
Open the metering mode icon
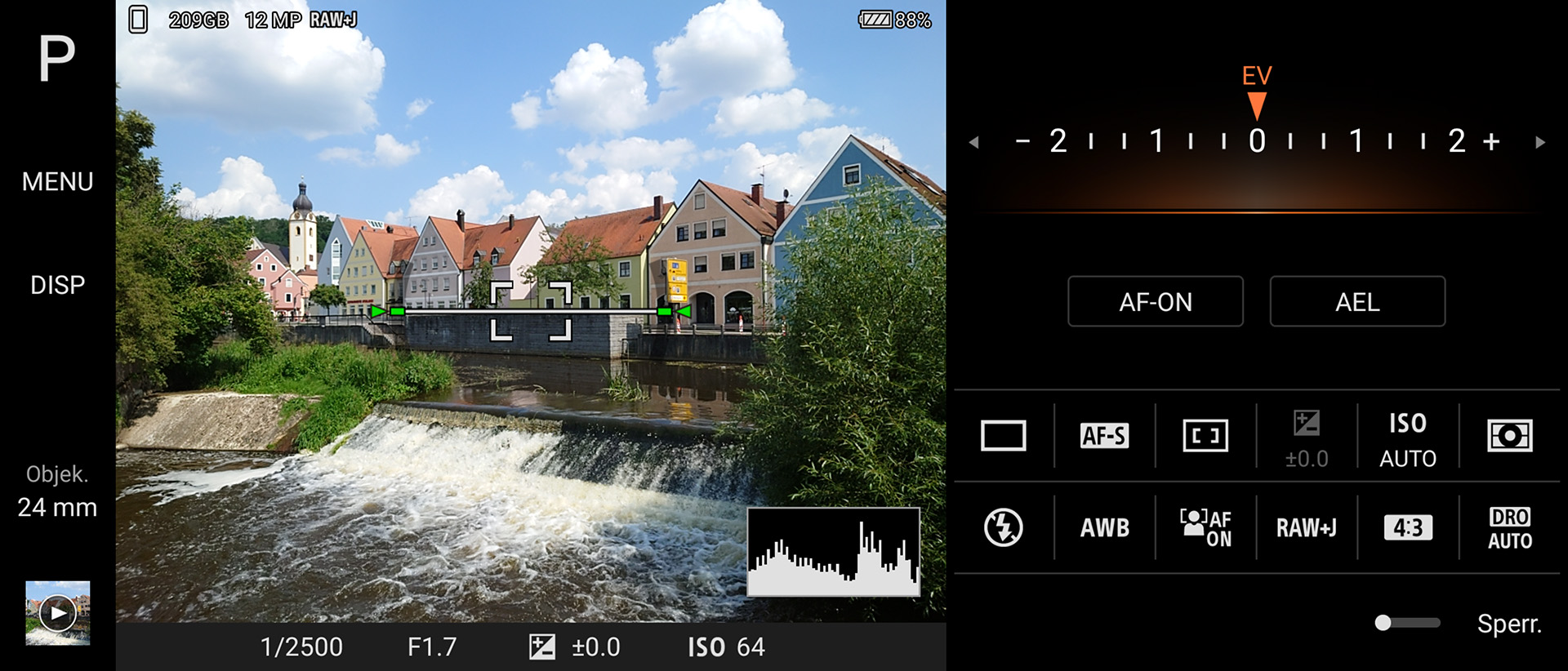tap(1509, 436)
